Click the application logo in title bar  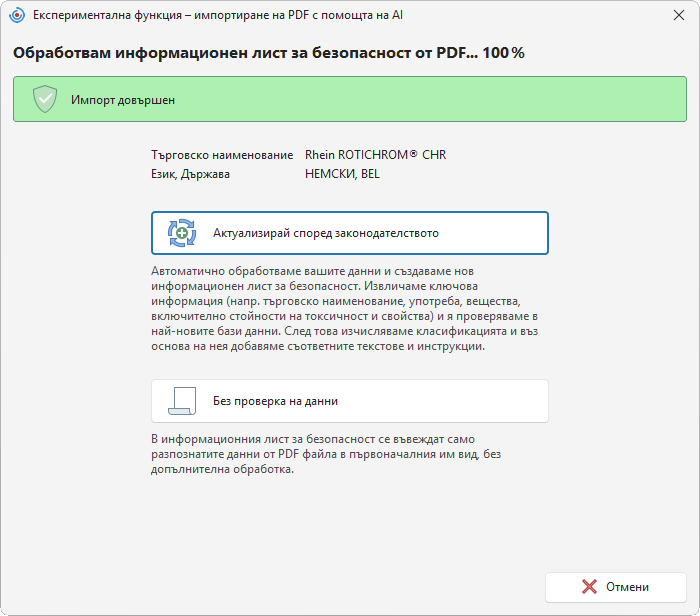(17, 15)
